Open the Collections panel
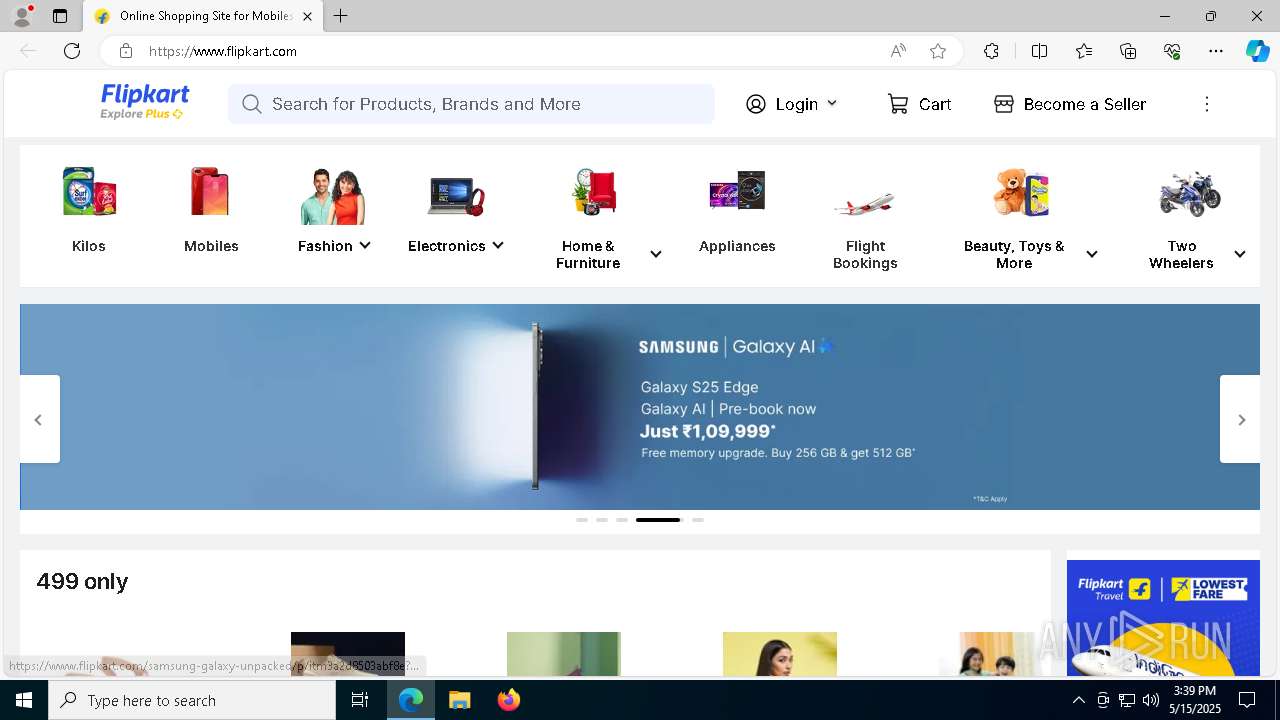The width and height of the screenshot is (1280, 720). (x=1128, y=51)
